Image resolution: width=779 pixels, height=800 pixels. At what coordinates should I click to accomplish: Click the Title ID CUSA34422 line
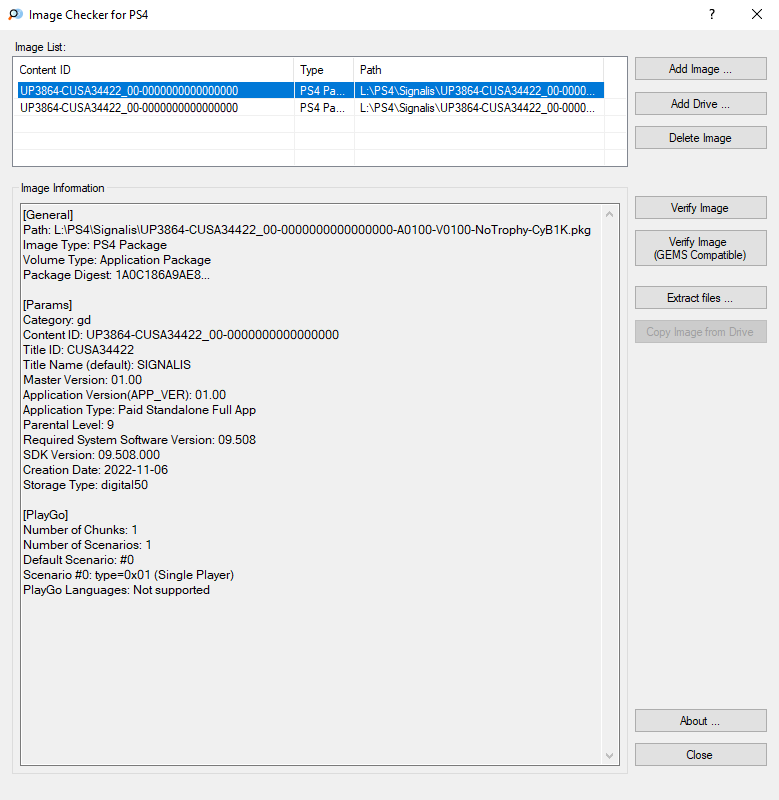79,350
